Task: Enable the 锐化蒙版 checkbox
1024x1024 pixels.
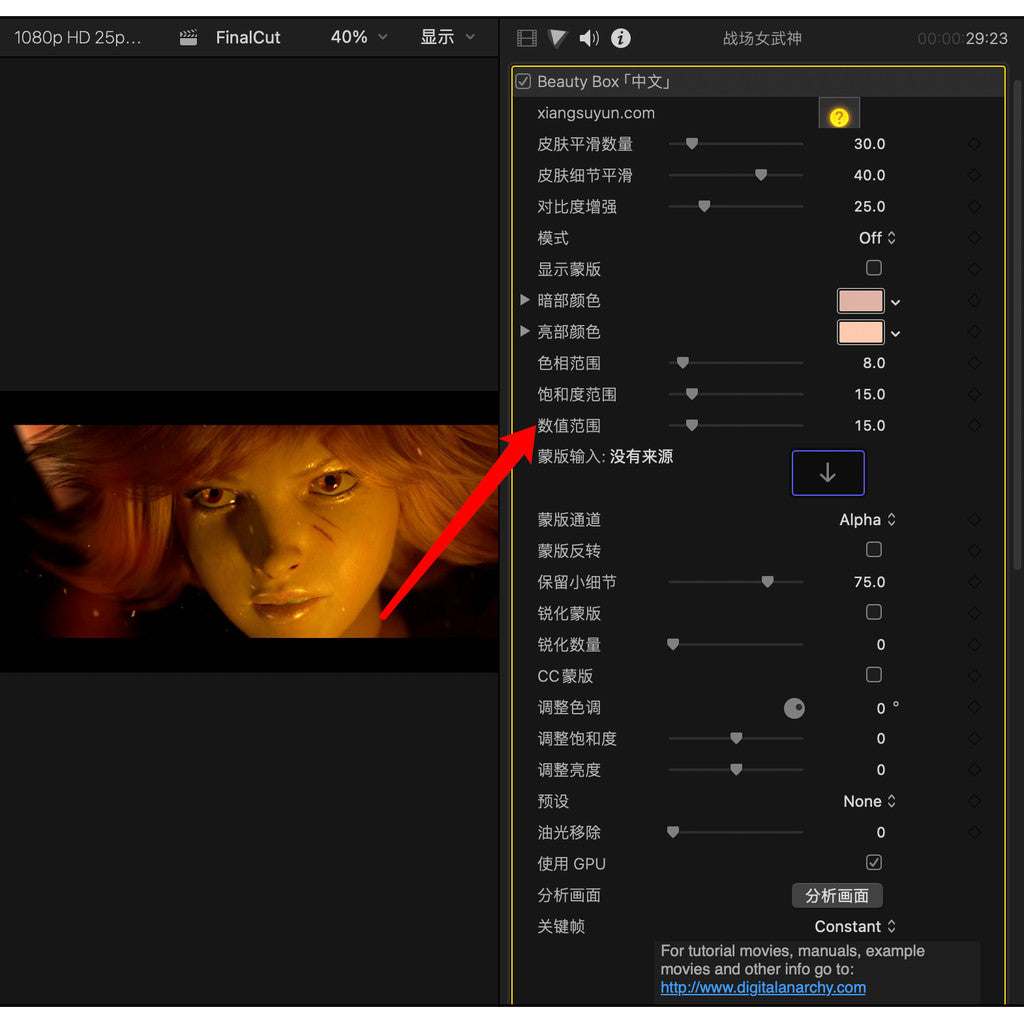Action: 873,612
